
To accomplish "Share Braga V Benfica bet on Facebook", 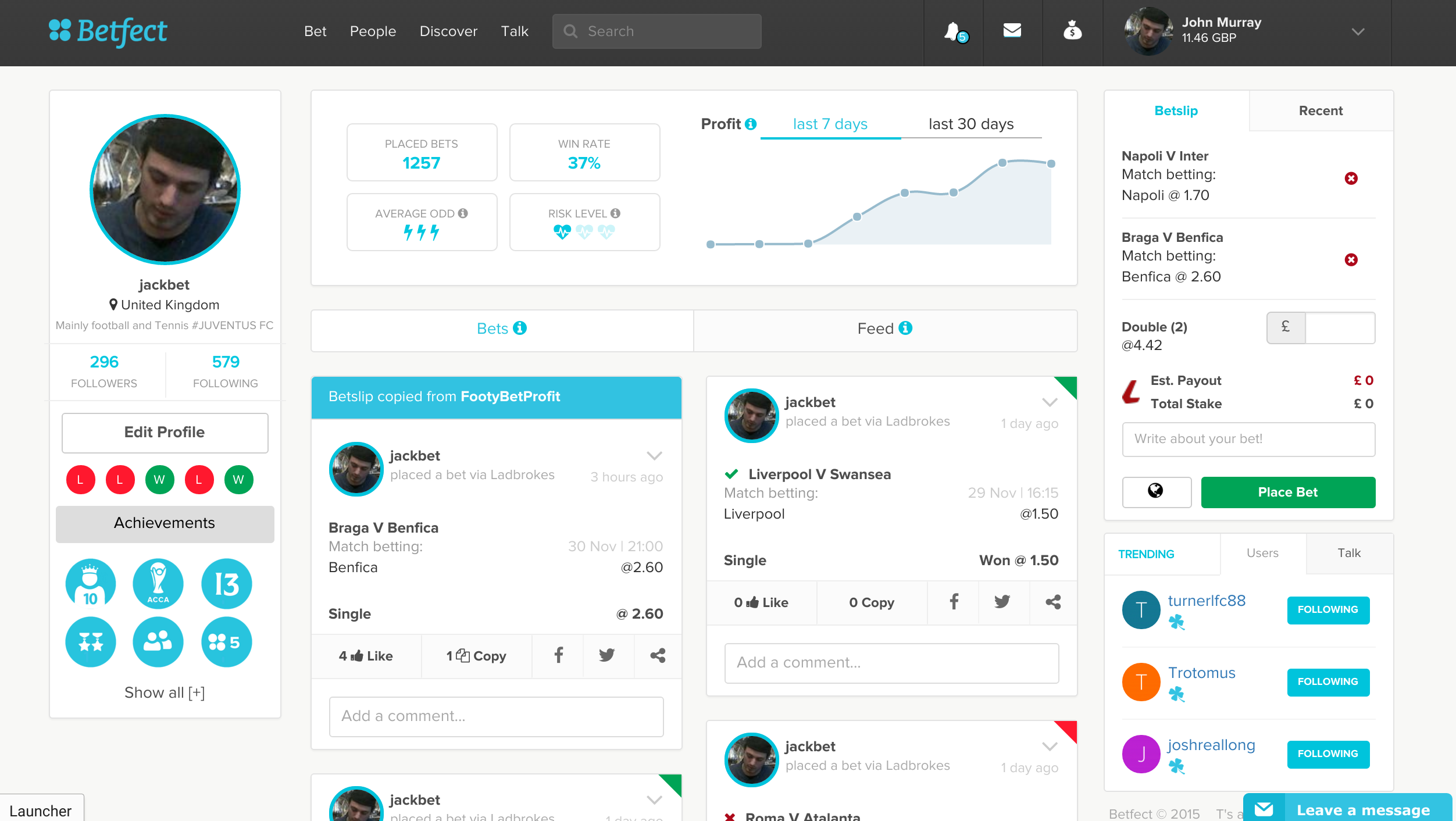I will 558,656.
